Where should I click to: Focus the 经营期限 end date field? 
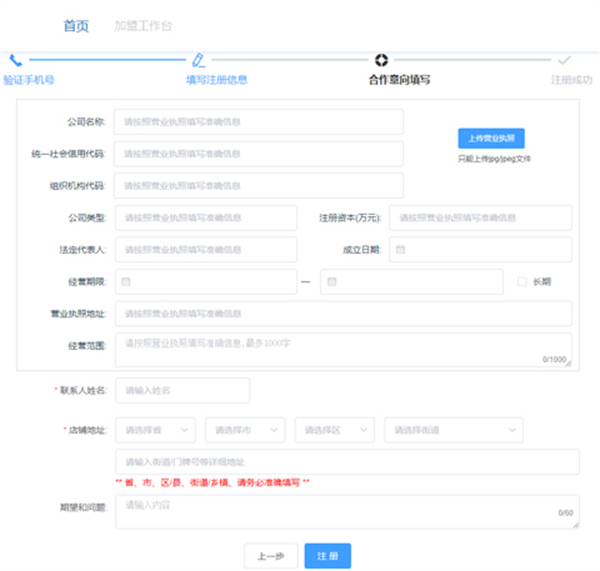[x=412, y=282]
